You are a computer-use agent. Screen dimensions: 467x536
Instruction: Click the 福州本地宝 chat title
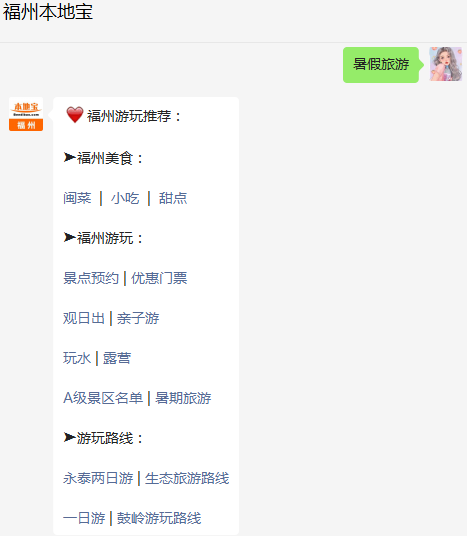[48, 12]
